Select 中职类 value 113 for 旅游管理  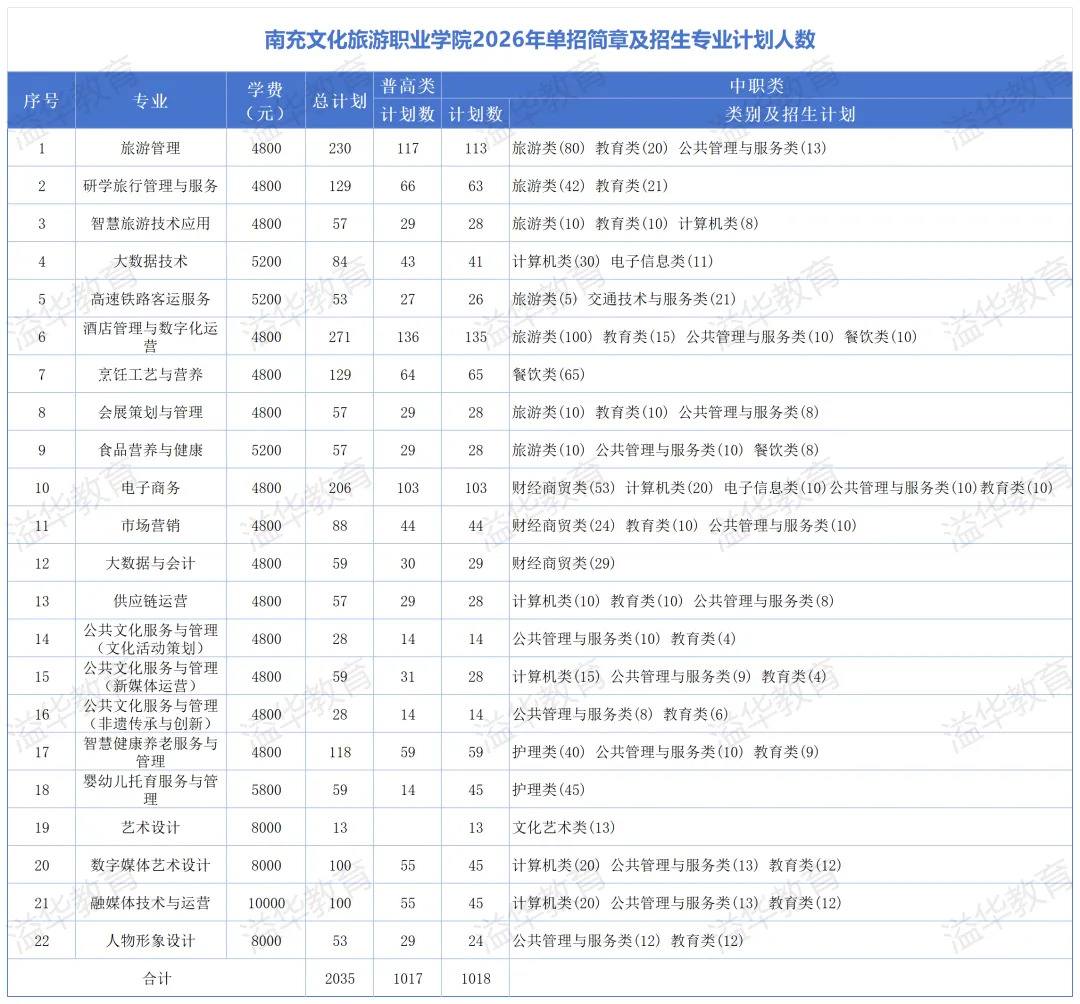[475, 148]
